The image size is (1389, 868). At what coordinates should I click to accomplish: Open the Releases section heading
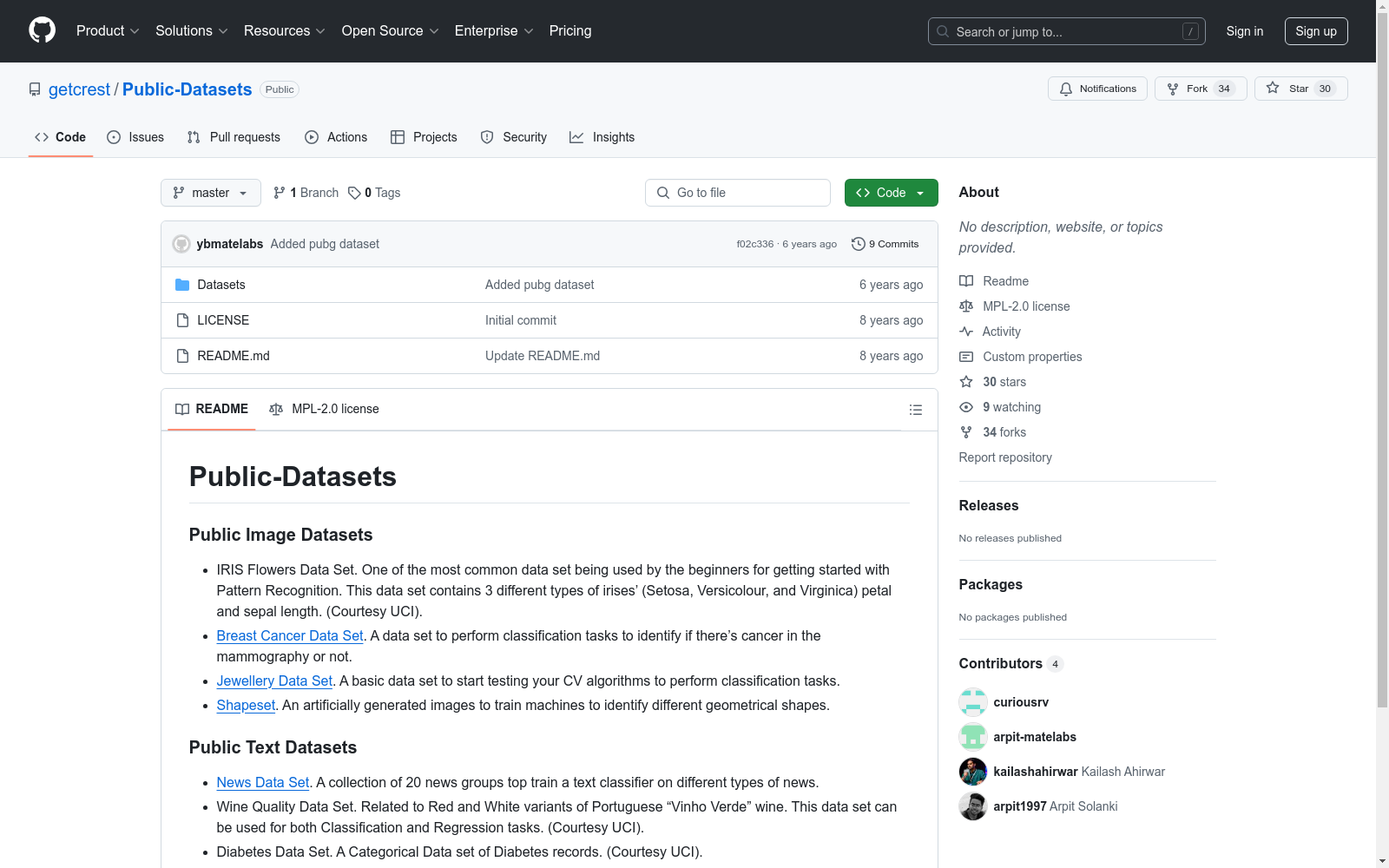click(x=989, y=506)
